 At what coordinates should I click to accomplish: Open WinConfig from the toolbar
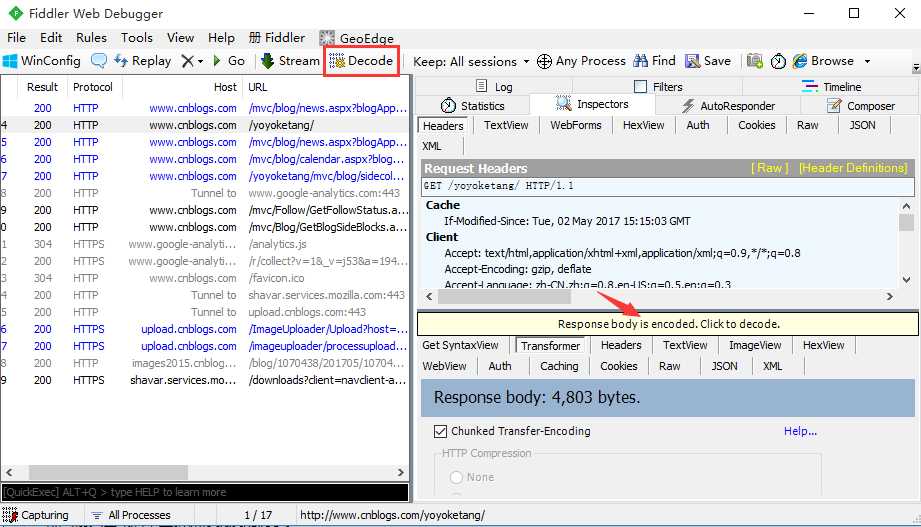click(42, 61)
